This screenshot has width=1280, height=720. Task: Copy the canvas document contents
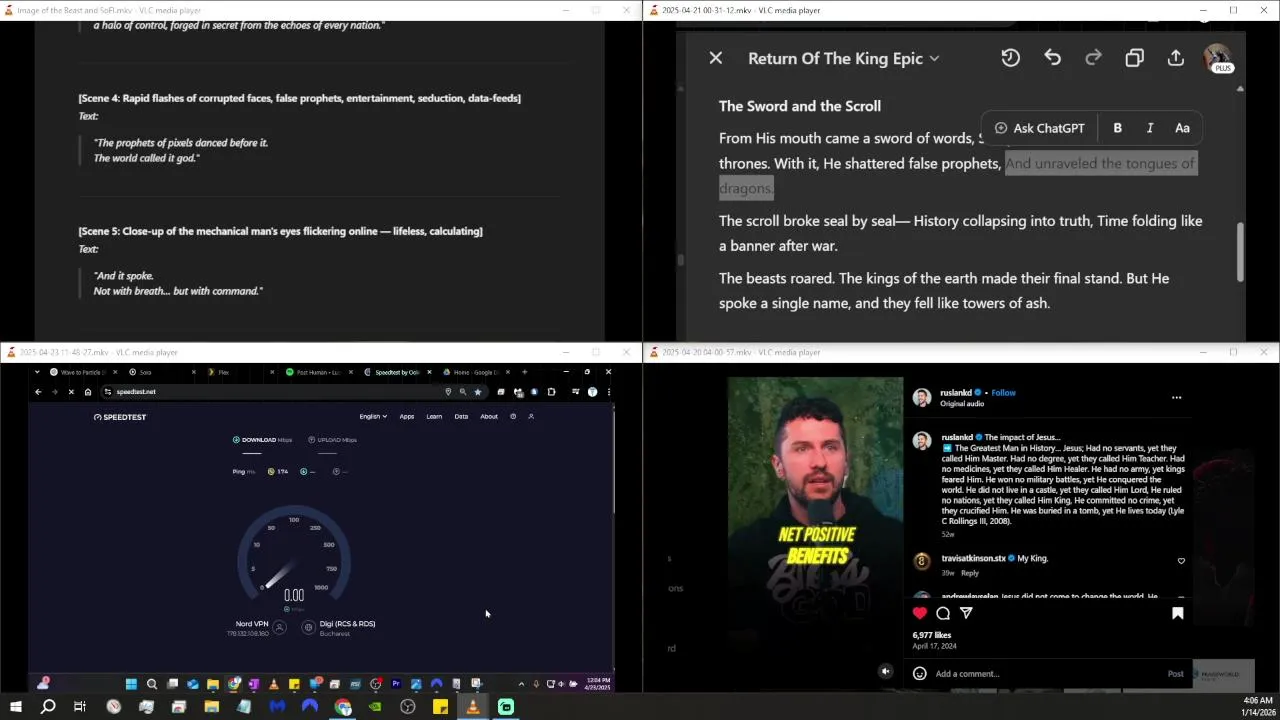(x=1134, y=58)
